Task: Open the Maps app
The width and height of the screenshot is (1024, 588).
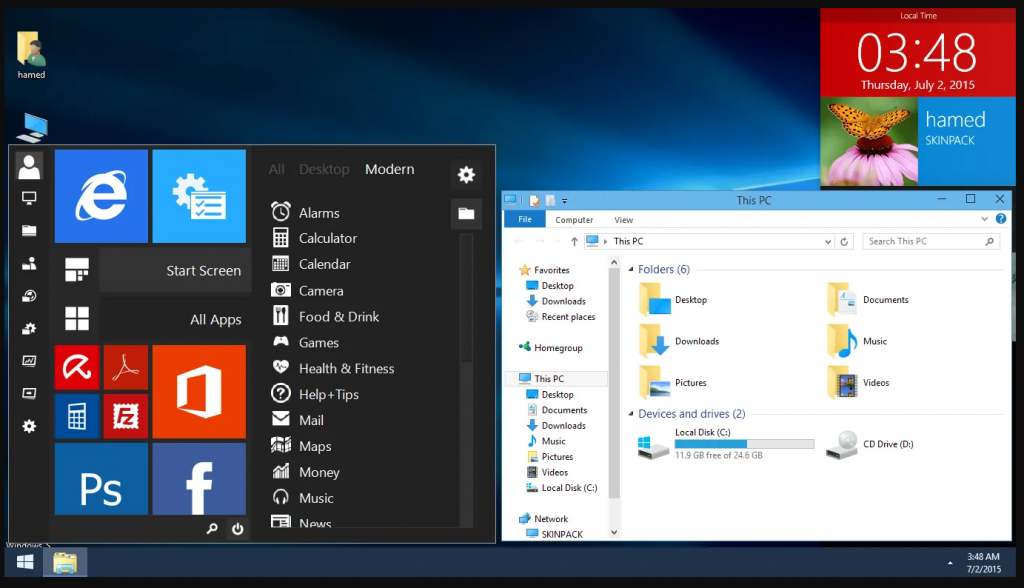Action: tap(301, 446)
